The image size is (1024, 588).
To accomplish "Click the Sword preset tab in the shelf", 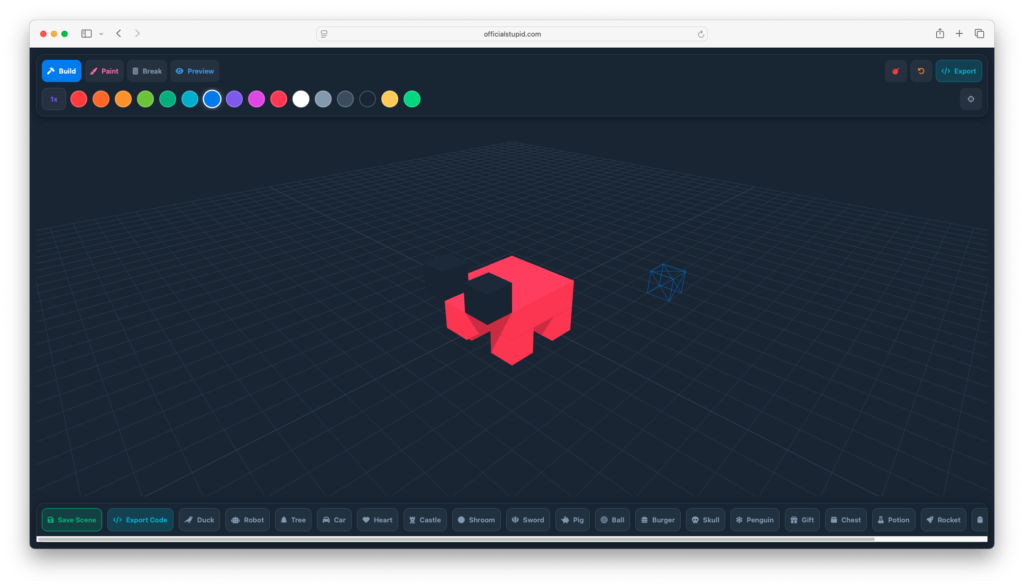I will pos(527,519).
